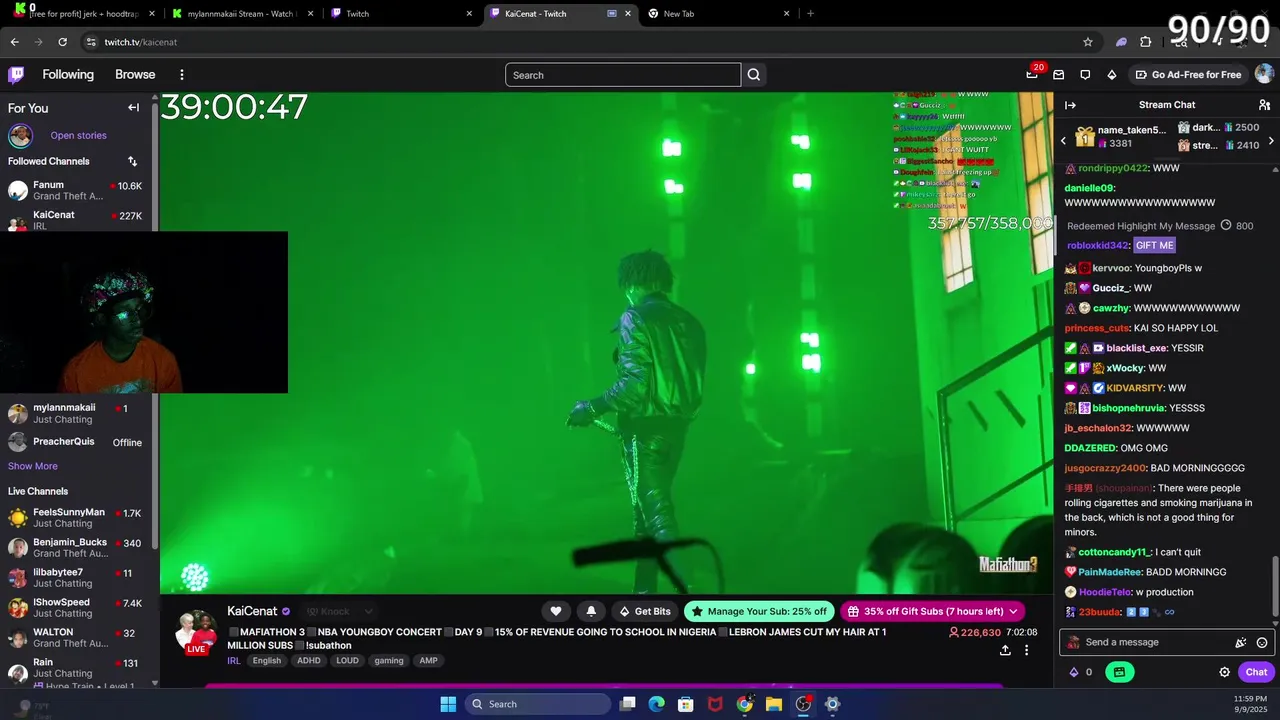
Task: Open PreacherQuis offline channel
Action: (x=75, y=442)
